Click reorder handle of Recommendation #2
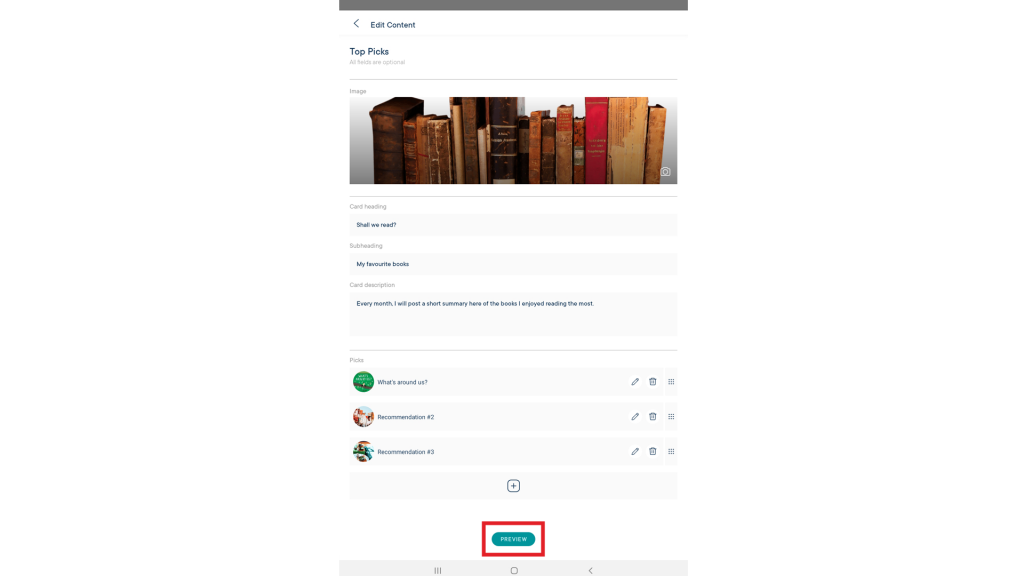1024x576 pixels. click(671, 417)
